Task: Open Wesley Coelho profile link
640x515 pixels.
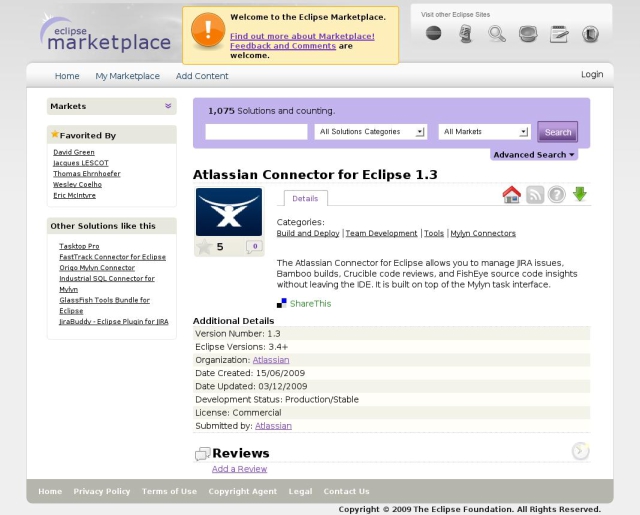Action: [x=78, y=184]
